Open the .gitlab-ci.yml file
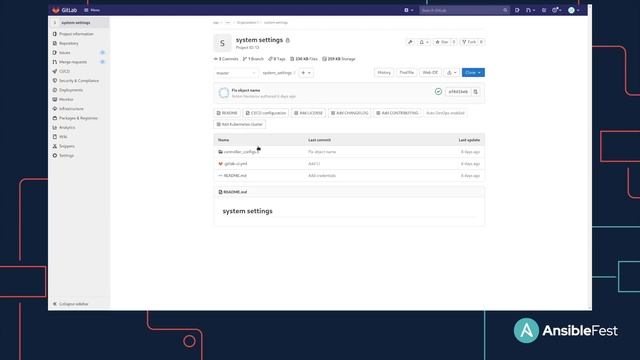 [x=236, y=164]
